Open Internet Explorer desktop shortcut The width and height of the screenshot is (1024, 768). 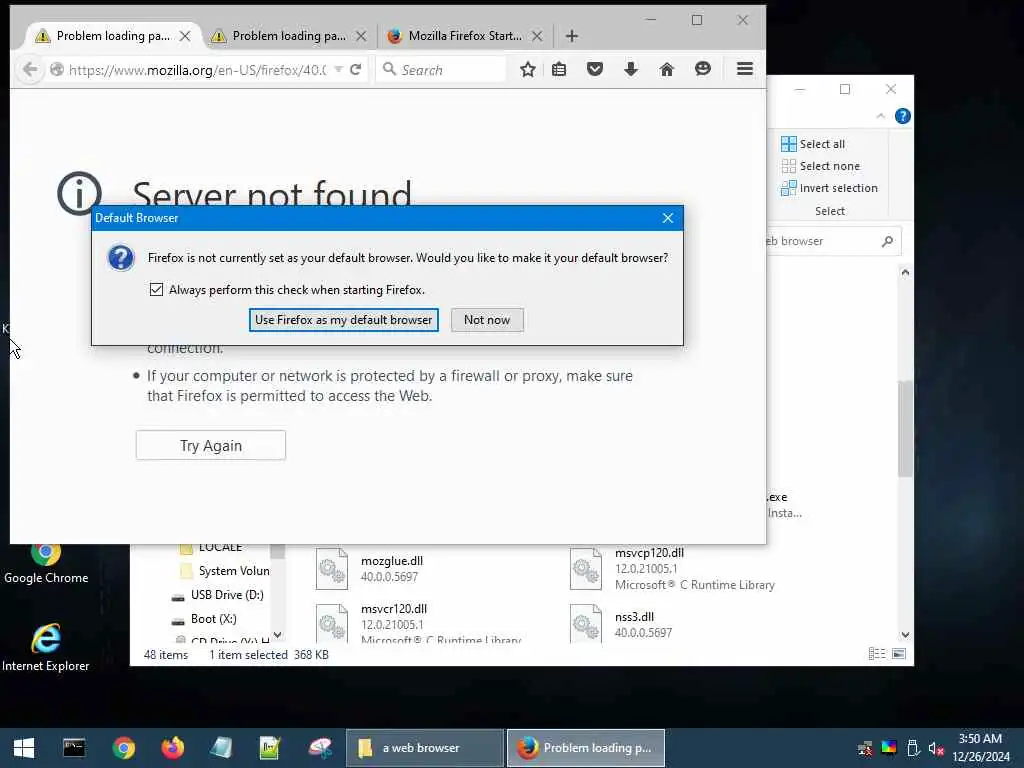[46, 647]
